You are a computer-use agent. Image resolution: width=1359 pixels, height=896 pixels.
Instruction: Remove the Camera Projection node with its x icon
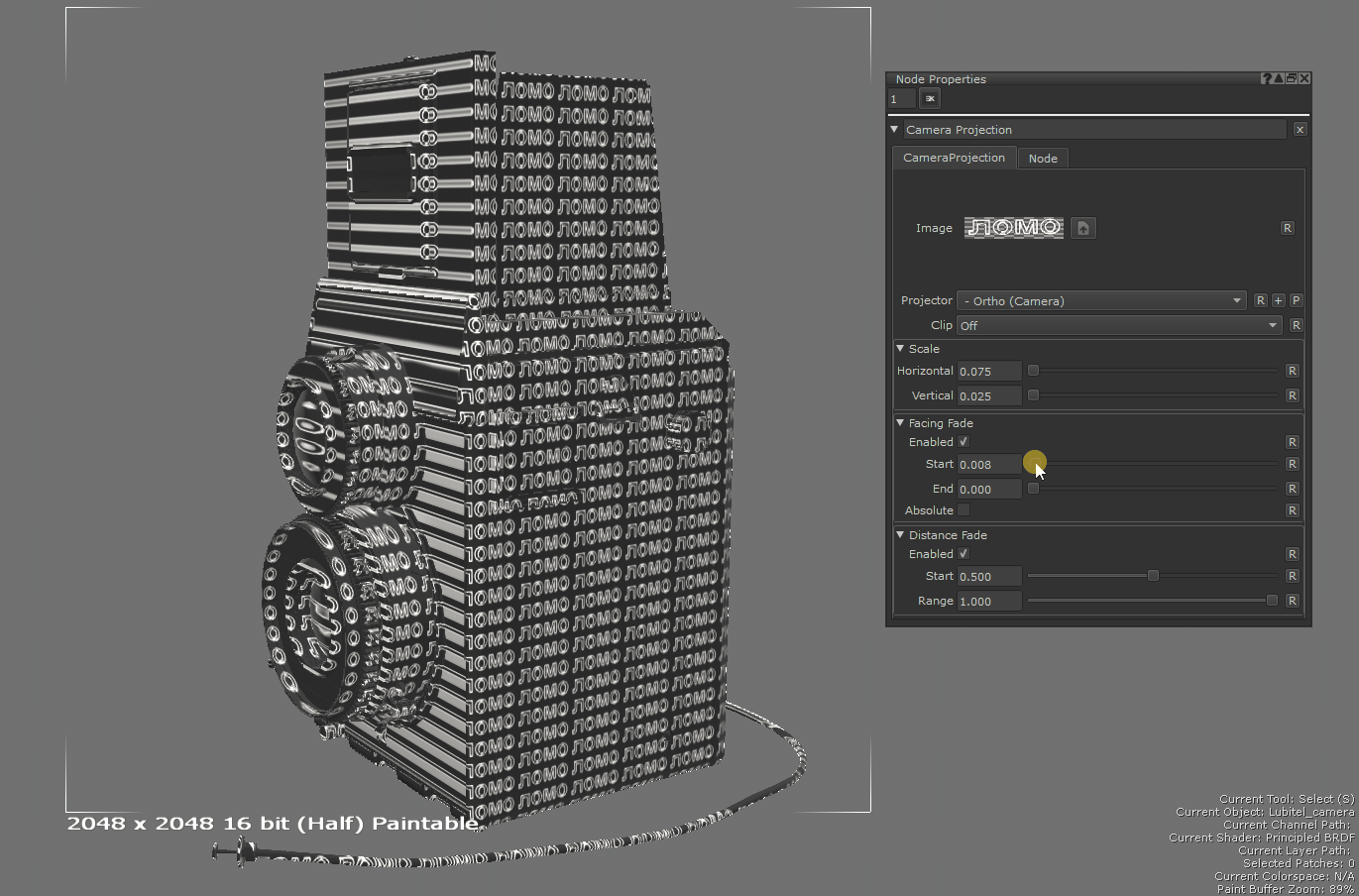tap(1300, 130)
